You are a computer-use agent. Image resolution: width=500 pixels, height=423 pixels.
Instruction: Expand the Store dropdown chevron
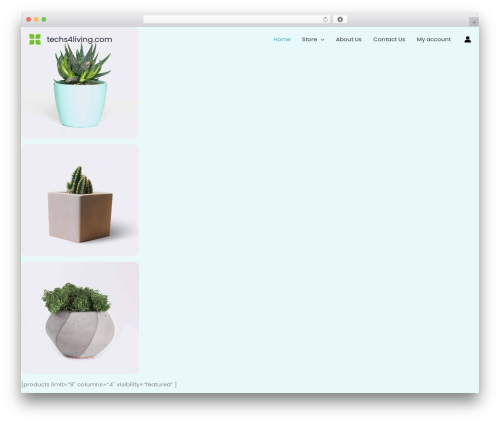point(322,40)
